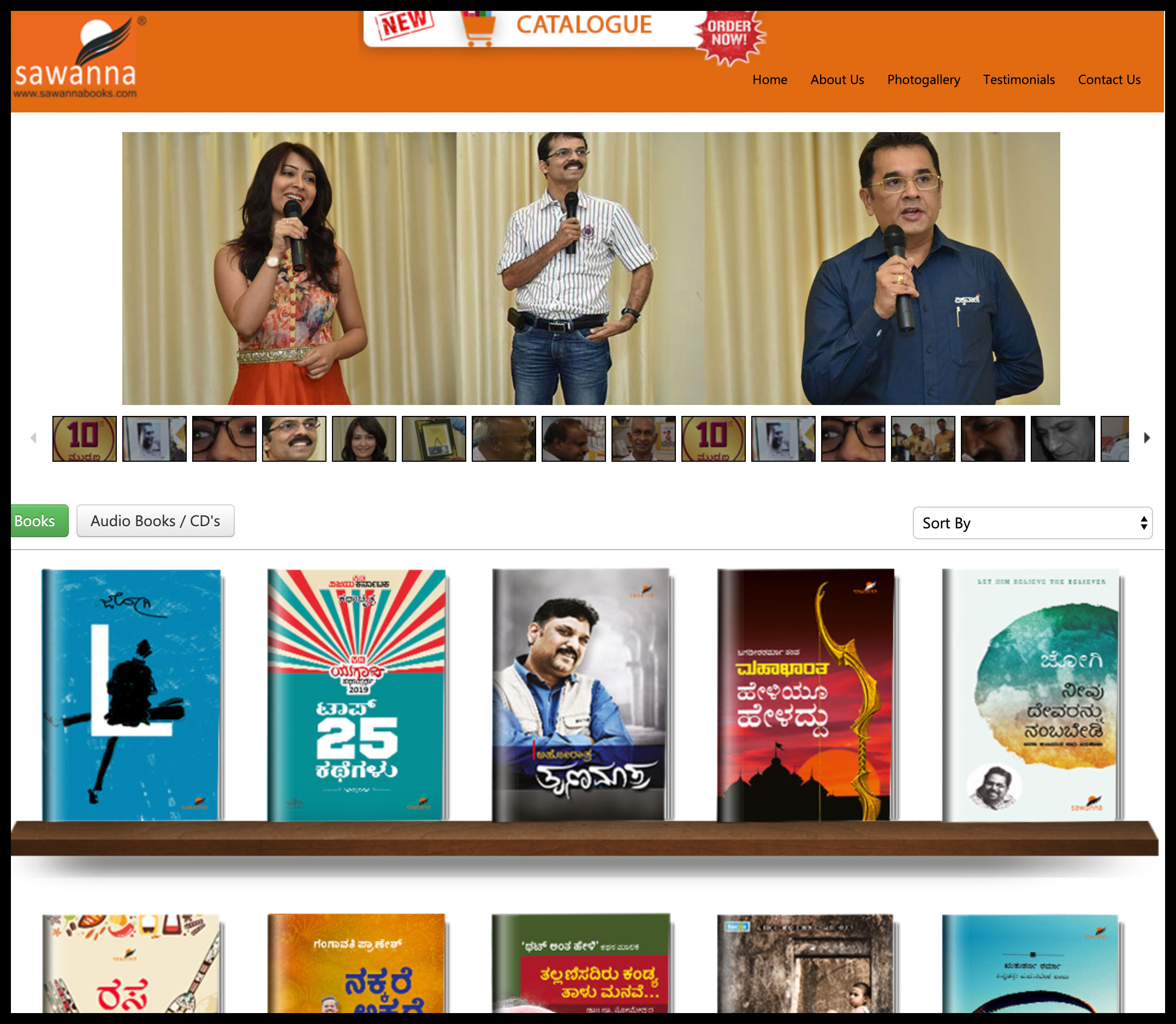Open the Contact Us page
This screenshot has width=1176, height=1024.
(1108, 80)
